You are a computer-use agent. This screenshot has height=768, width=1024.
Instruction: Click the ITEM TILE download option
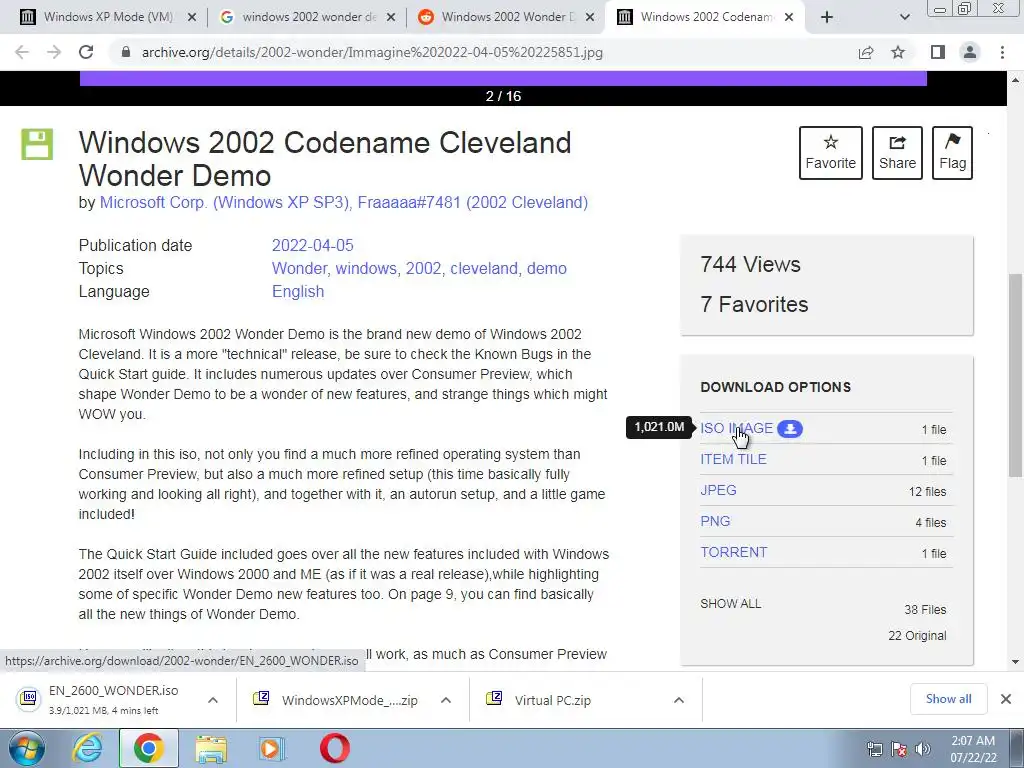[733, 459]
